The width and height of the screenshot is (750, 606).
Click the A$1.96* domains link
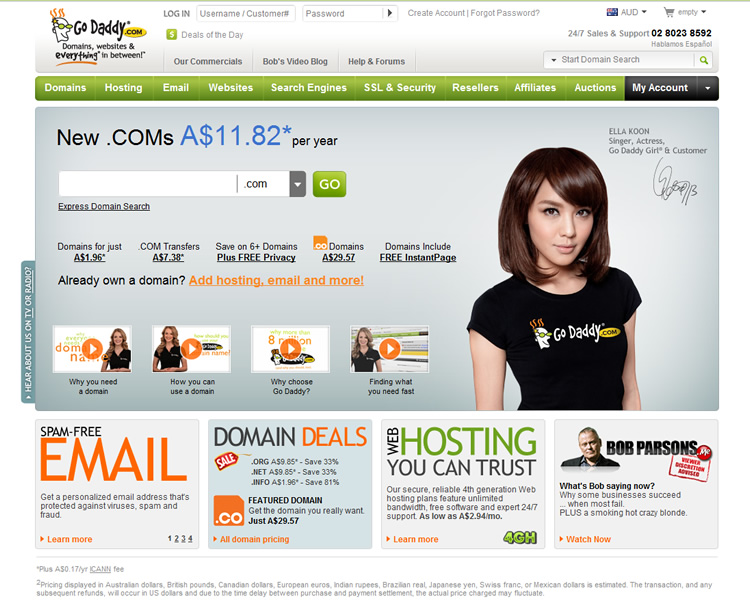coord(89,257)
